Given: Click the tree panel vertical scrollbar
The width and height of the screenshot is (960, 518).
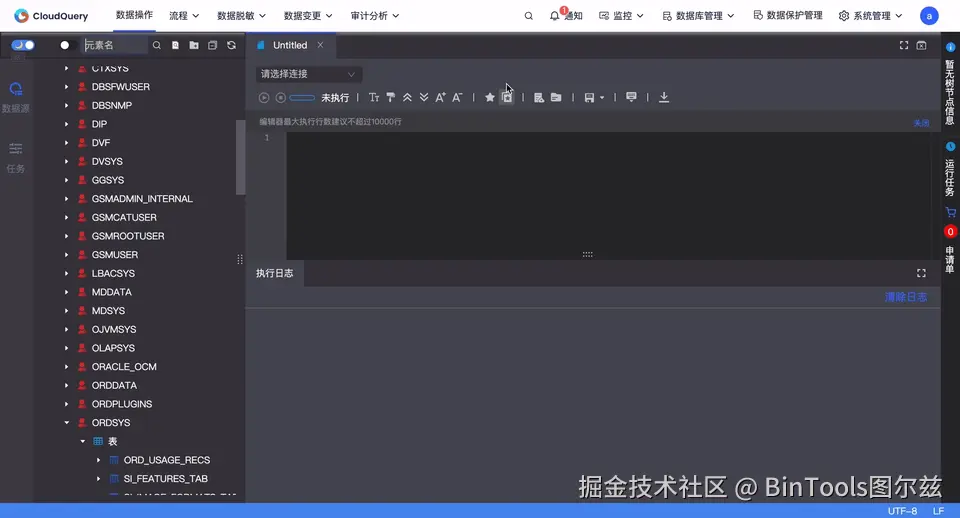Looking at the screenshot, I should coord(241,157).
